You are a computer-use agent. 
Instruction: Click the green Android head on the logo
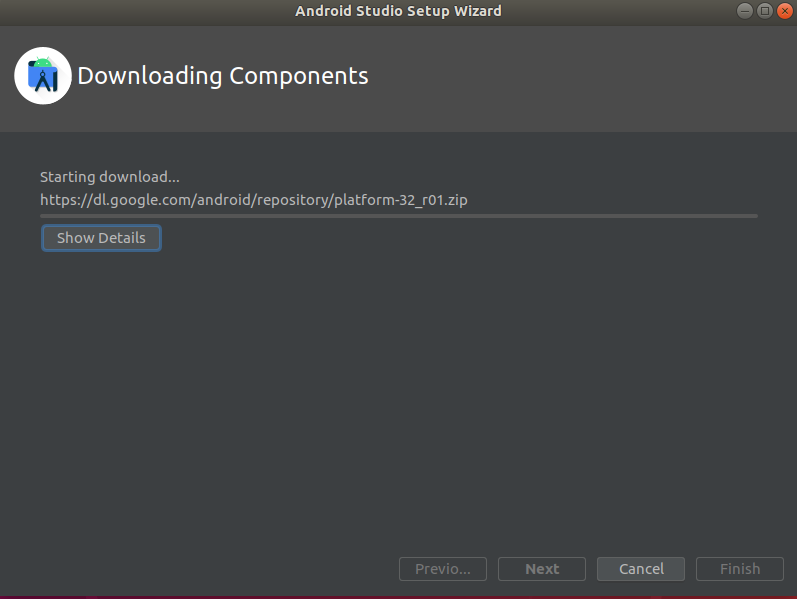pos(43,62)
